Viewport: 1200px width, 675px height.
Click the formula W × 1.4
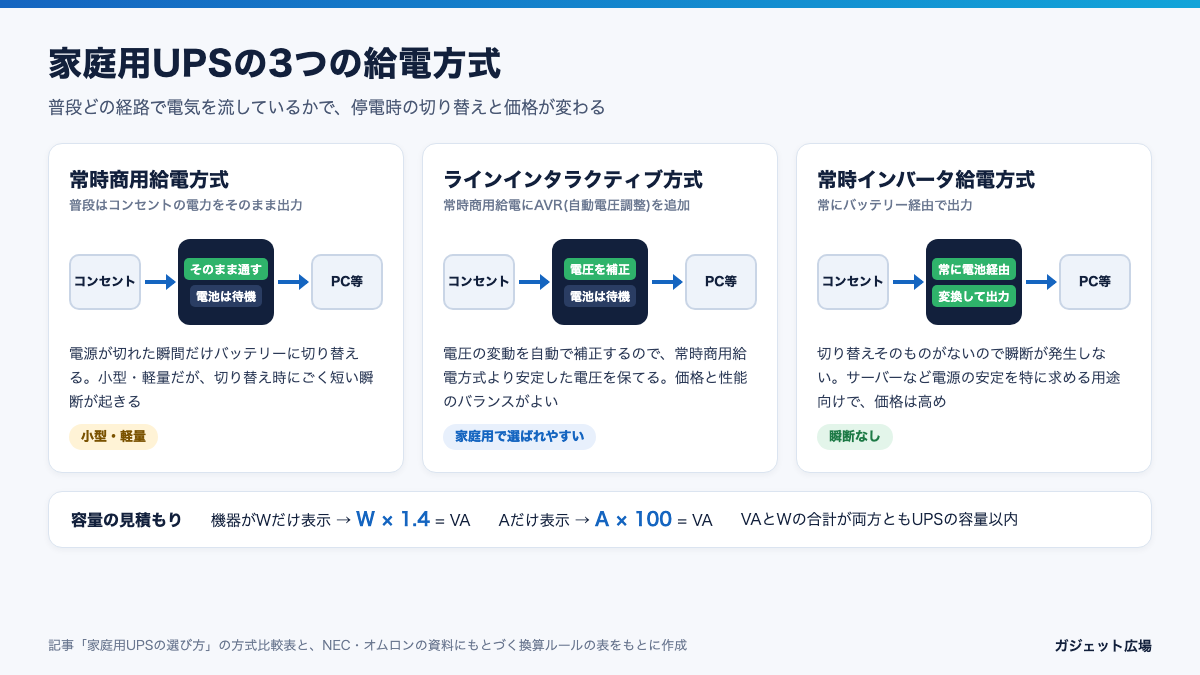click(x=393, y=519)
